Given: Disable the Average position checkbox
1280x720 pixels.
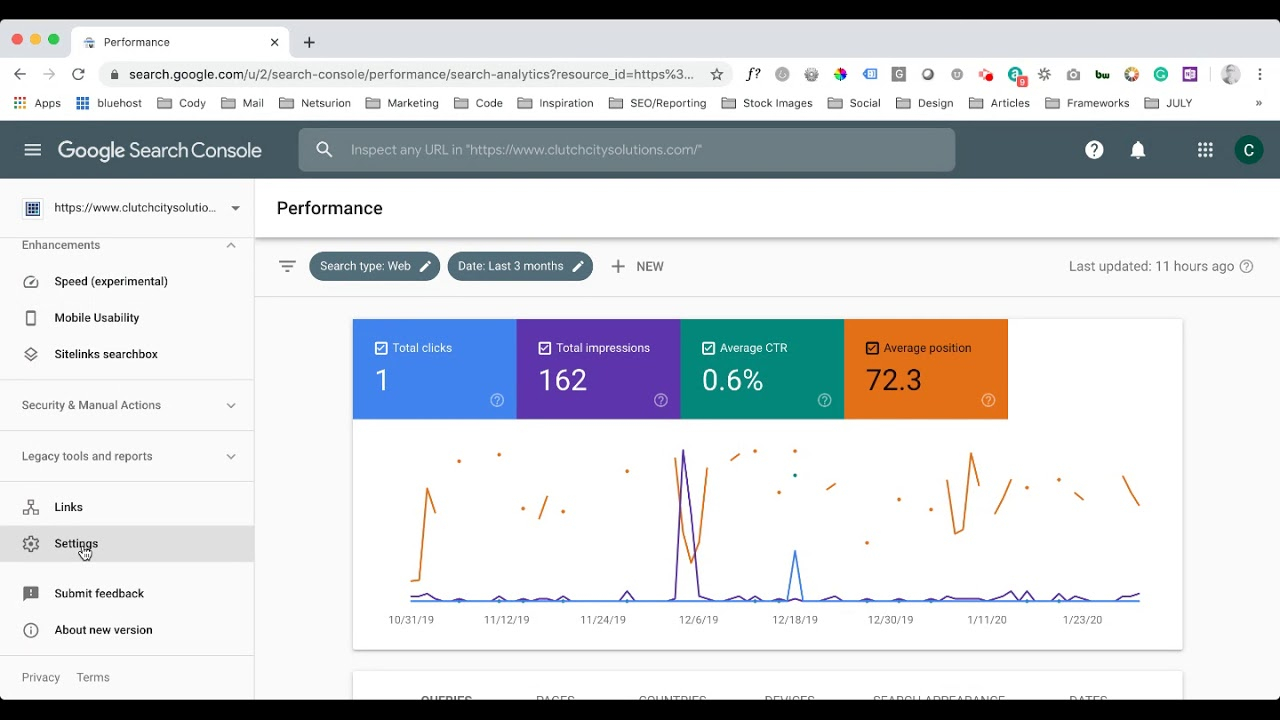Looking at the screenshot, I should [872, 348].
